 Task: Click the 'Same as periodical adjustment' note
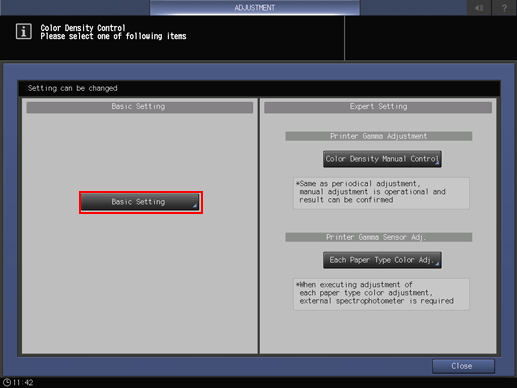point(381,193)
